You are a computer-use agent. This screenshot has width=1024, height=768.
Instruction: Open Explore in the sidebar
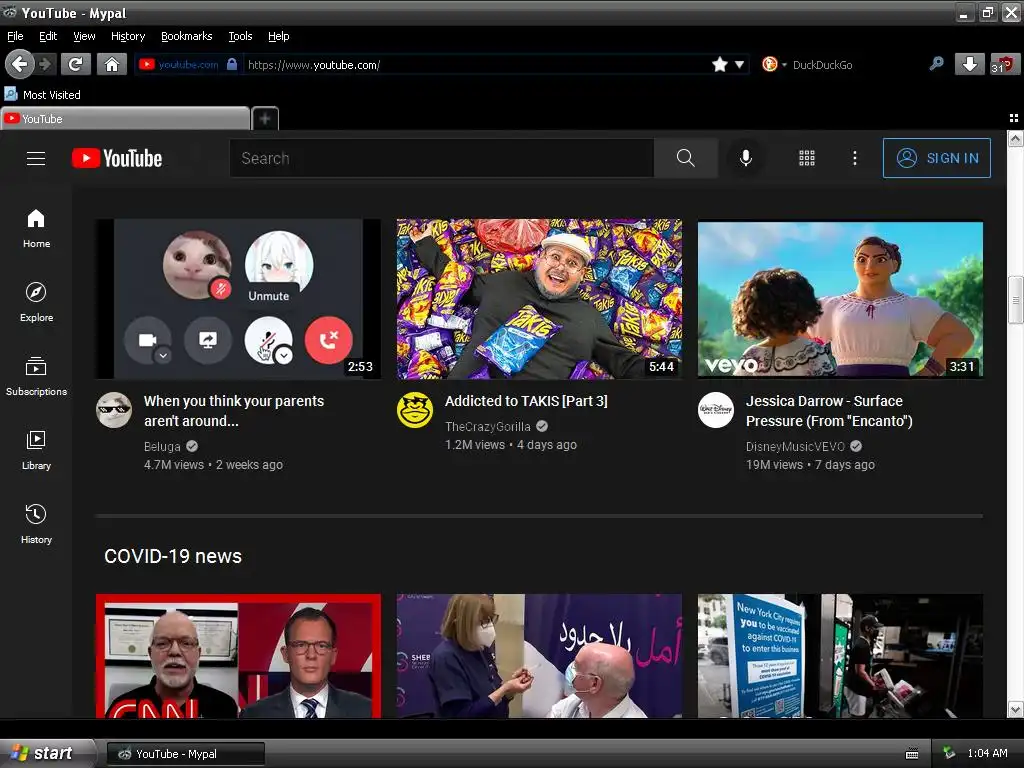pos(36,302)
